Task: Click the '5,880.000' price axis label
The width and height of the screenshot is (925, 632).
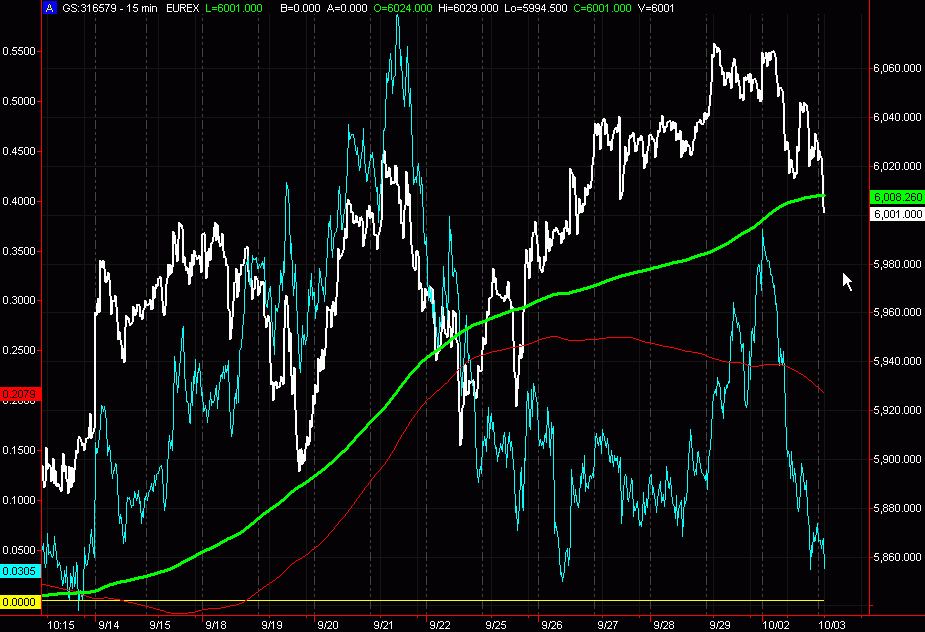Action: point(897,508)
